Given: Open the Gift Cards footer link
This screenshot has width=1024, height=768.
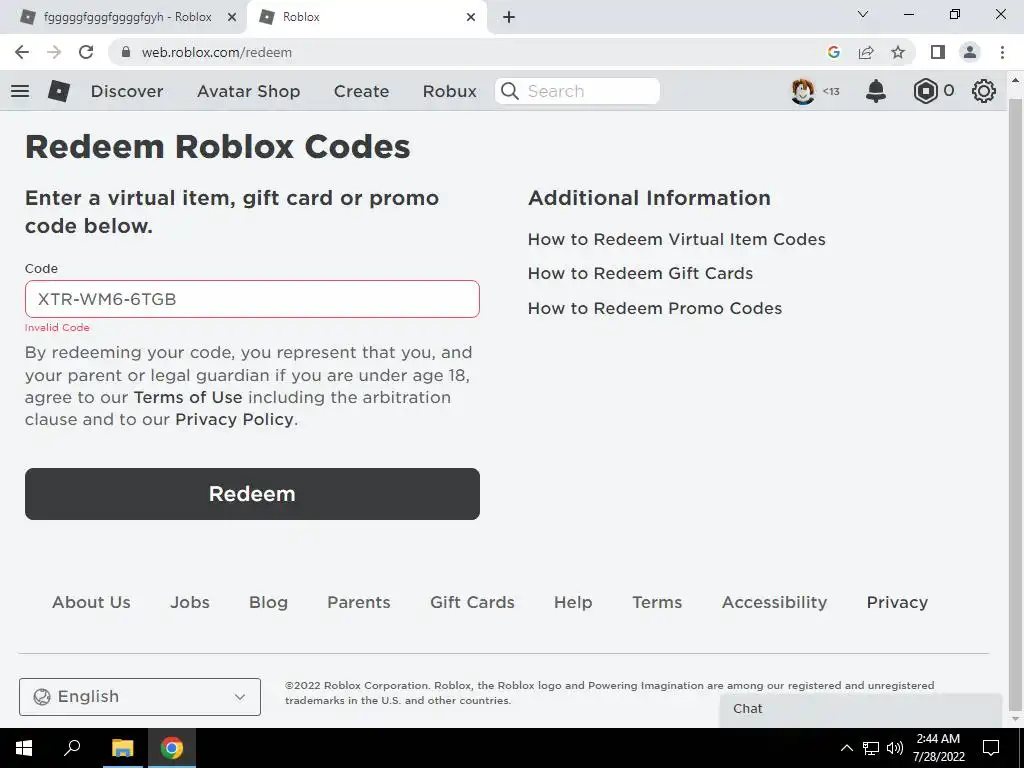Looking at the screenshot, I should coord(472,602).
